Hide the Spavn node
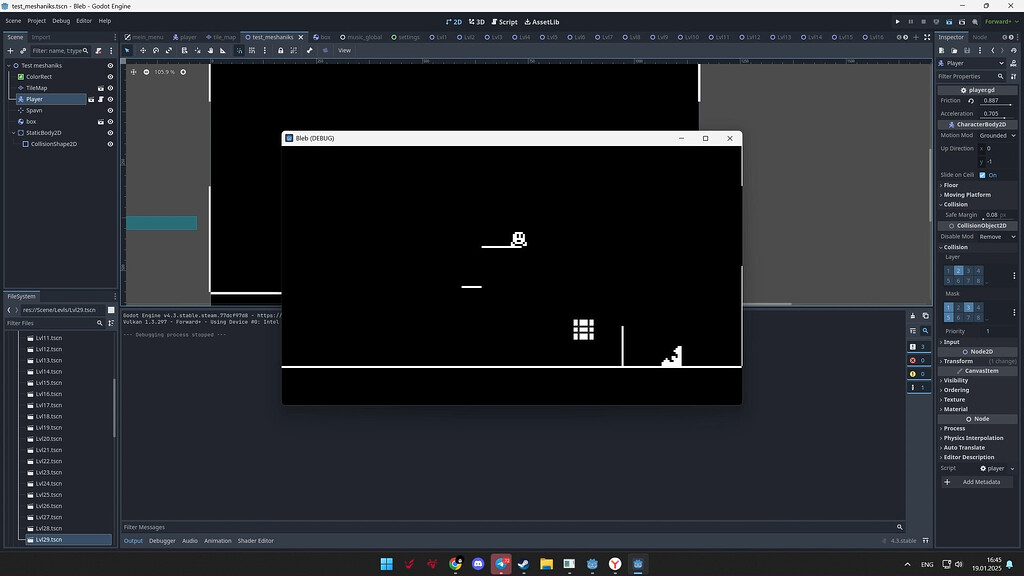This screenshot has height=576, width=1024. pos(110,110)
